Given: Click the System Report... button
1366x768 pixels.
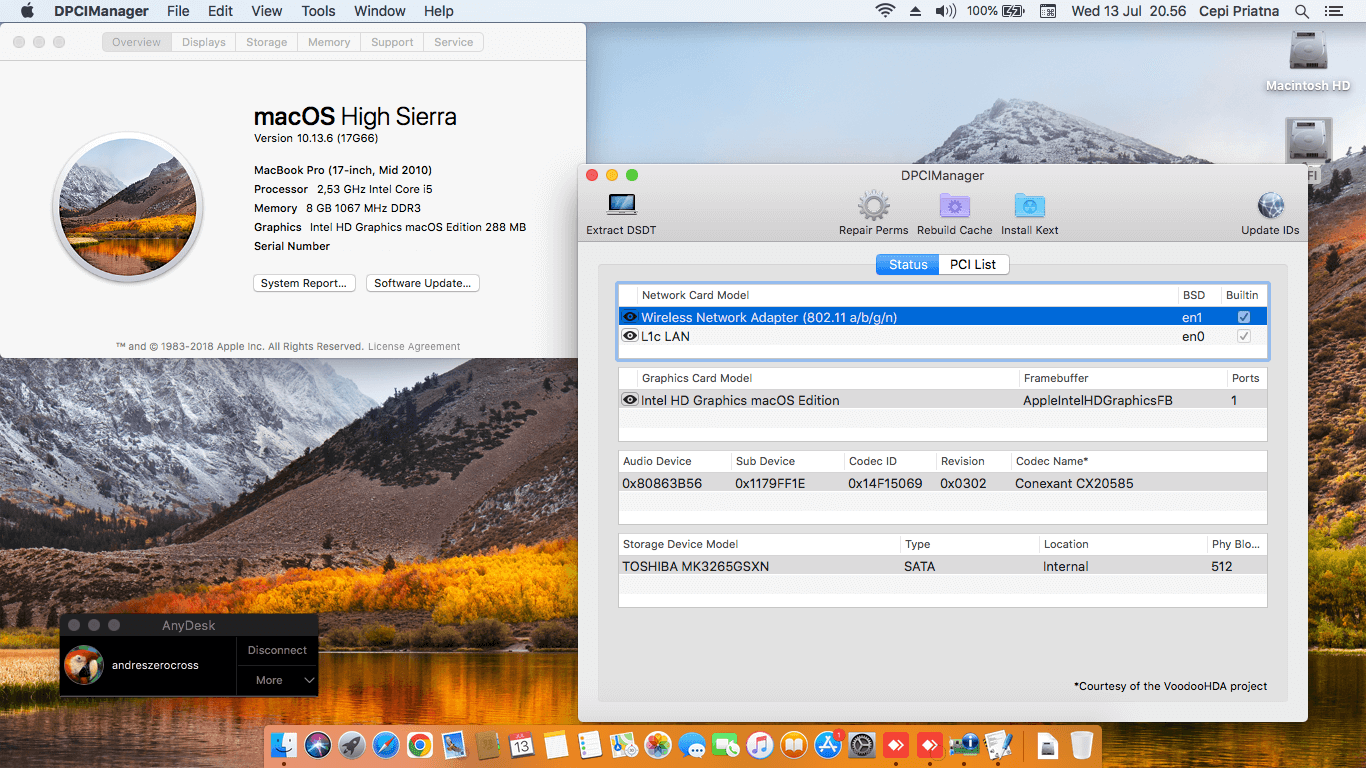Looking at the screenshot, I should pos(304,283).
